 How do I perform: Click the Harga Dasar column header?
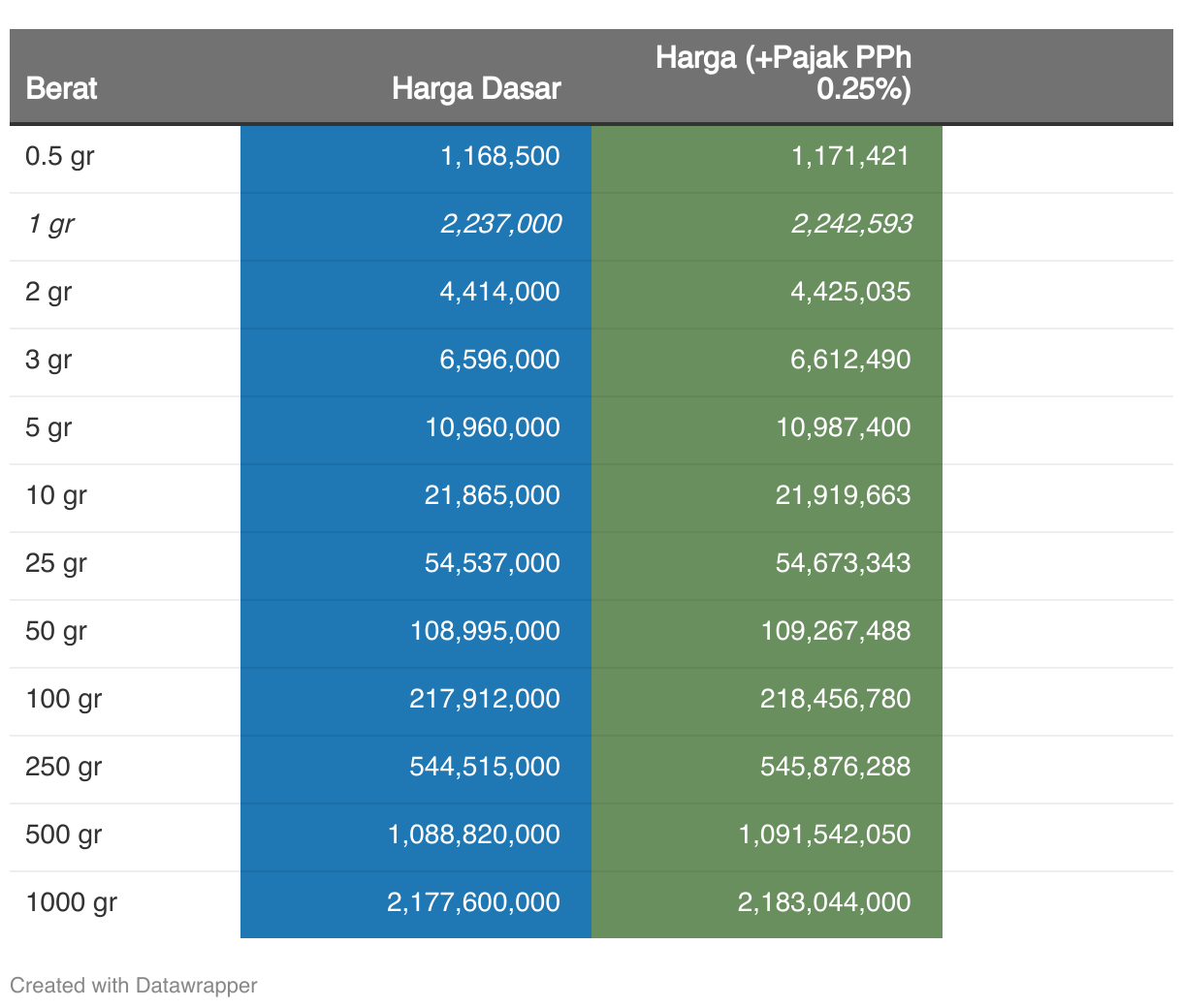[x=475, y=88]
